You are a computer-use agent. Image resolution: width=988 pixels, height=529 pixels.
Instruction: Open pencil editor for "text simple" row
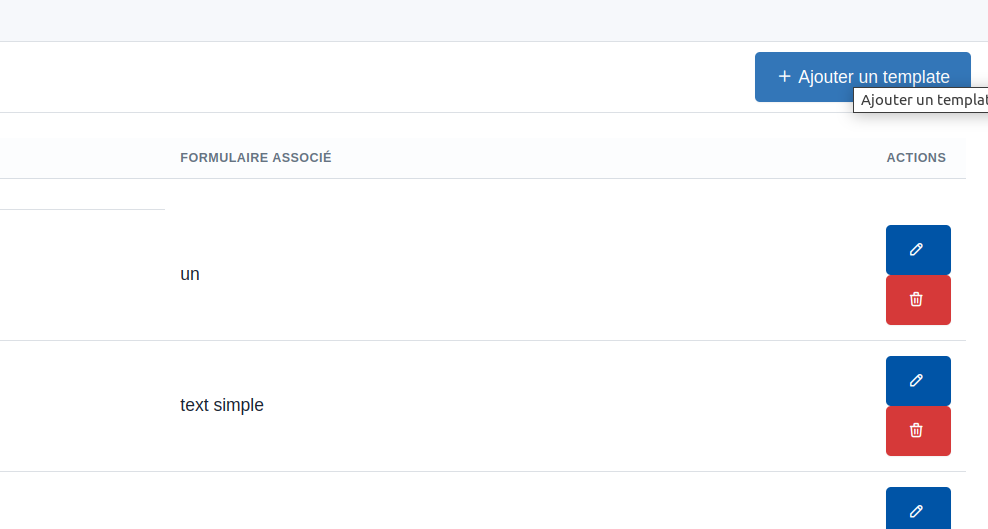917,381
